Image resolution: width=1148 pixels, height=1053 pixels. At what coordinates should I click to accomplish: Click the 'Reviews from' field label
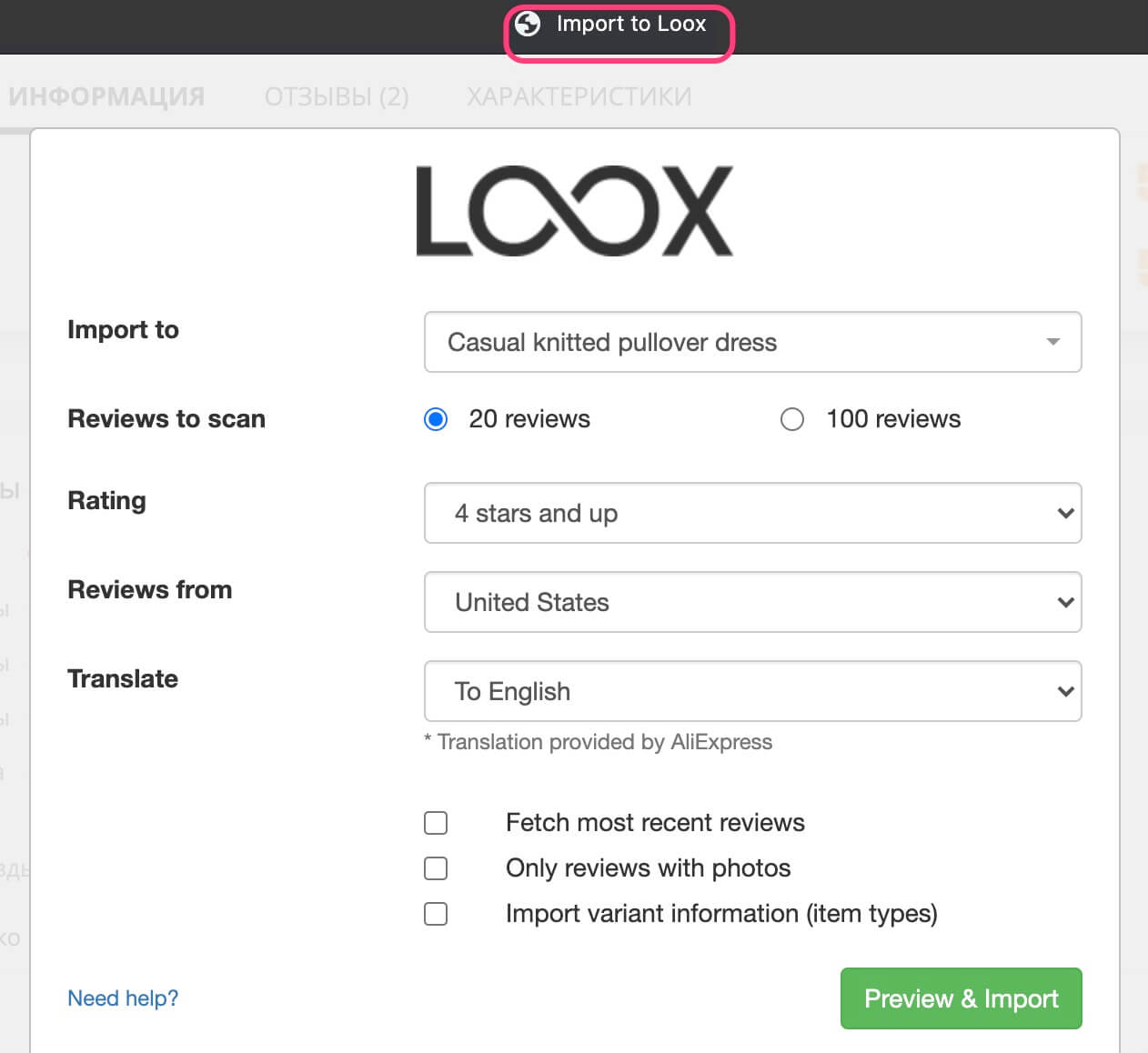150,590
